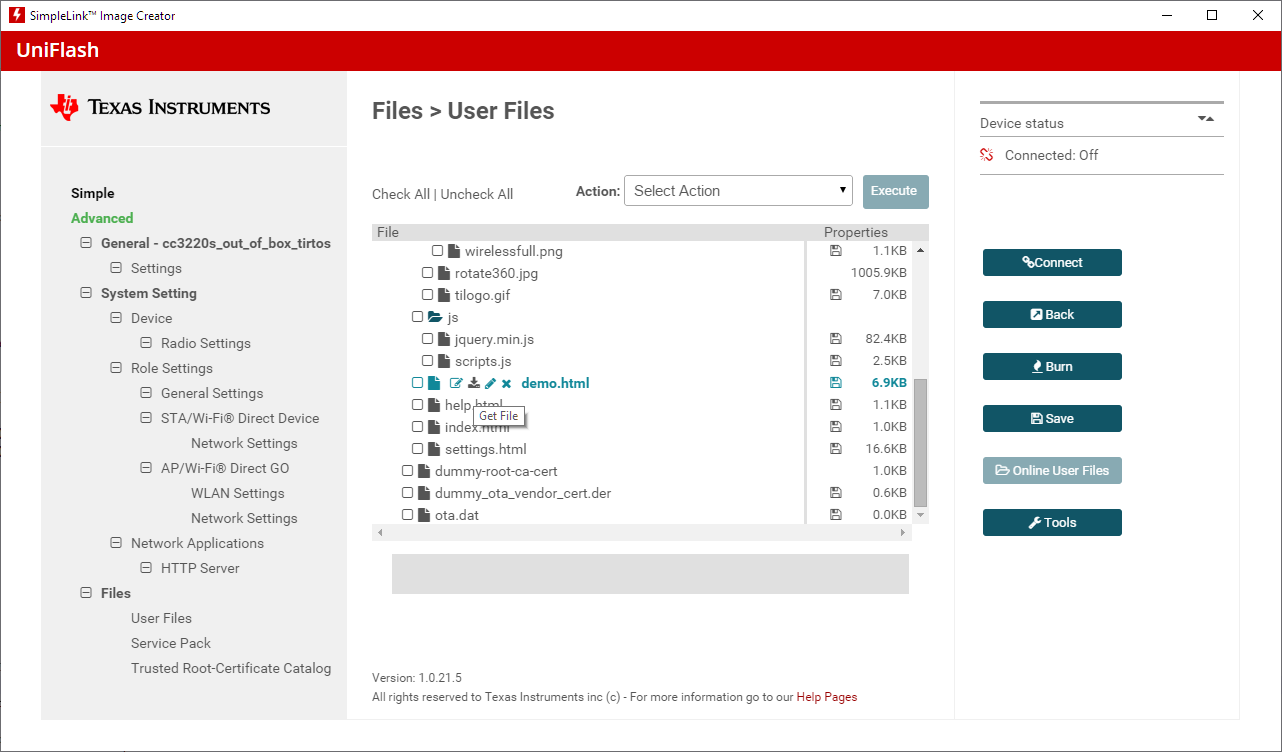Click the Back button
1282x752 pixels.
tap(1052, 314)
